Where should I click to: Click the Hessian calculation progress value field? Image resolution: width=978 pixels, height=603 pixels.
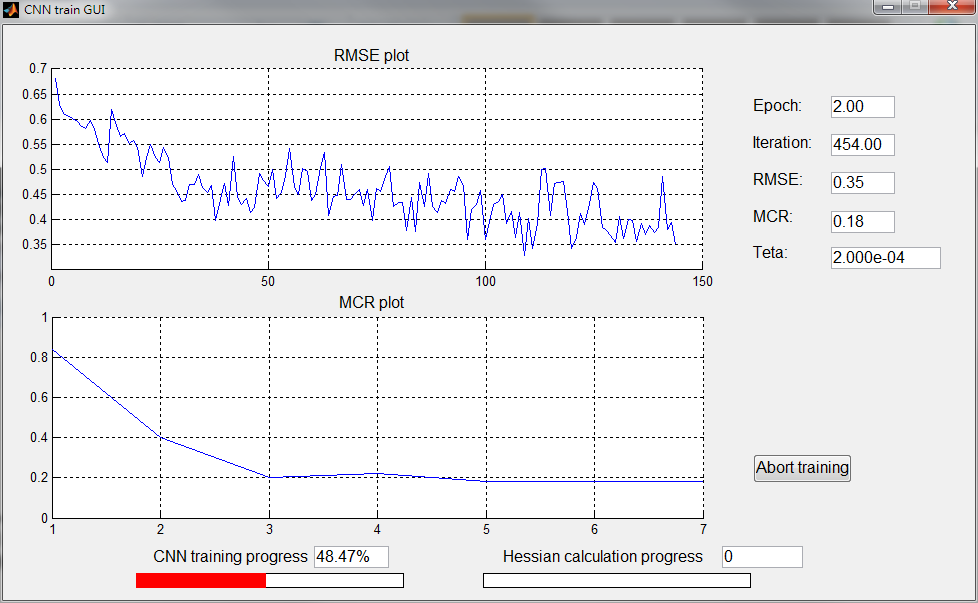762,557
